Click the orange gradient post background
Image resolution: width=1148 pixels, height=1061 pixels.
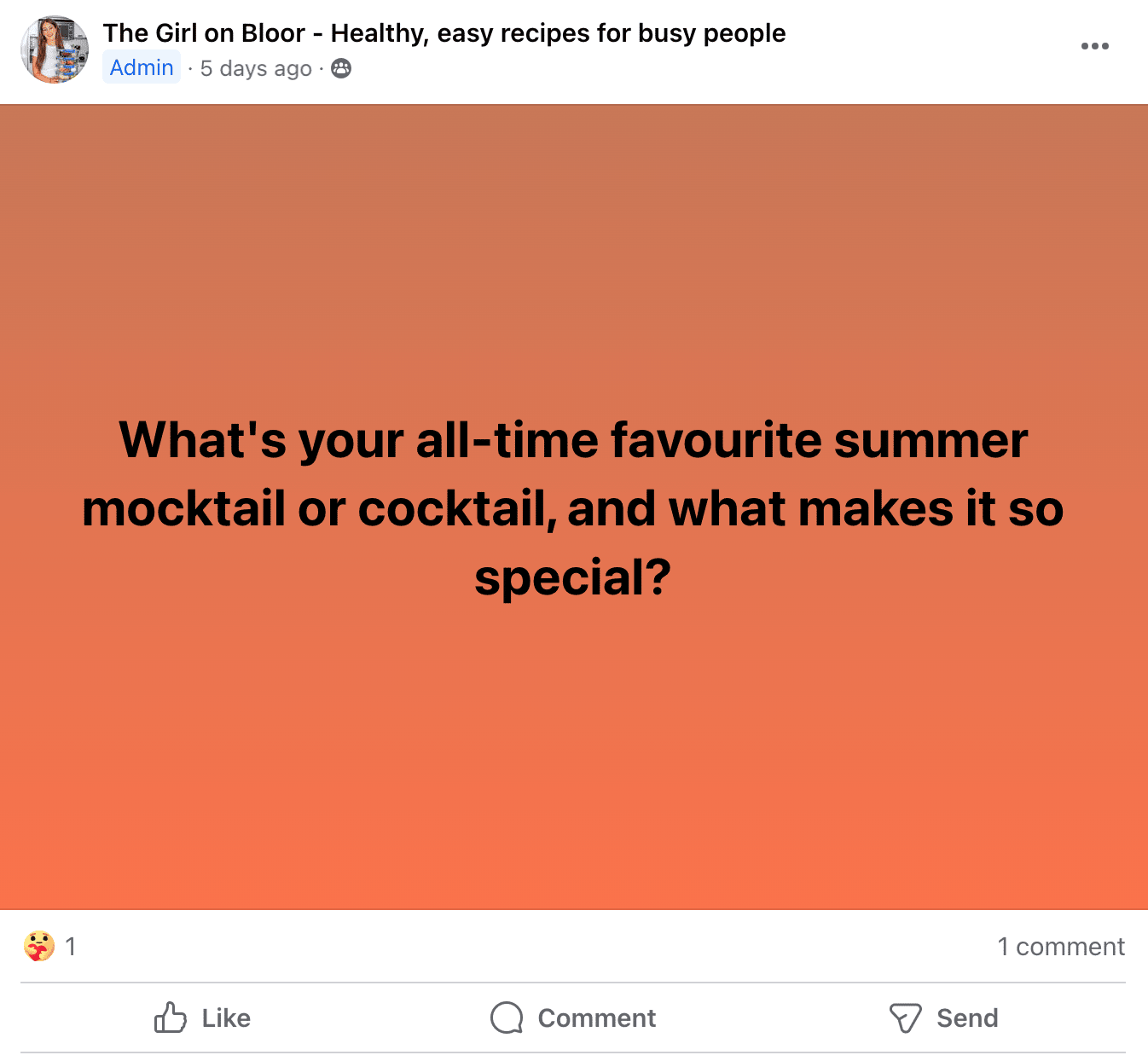coord(573,751)
